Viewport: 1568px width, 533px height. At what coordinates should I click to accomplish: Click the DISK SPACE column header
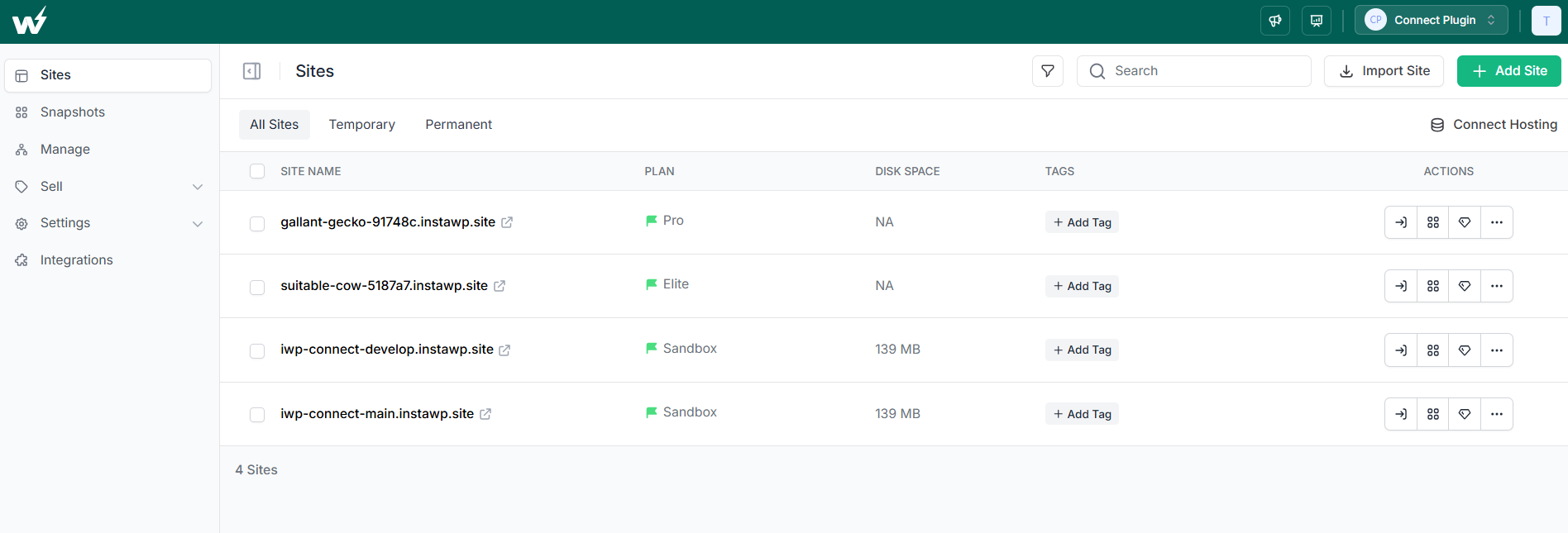click(907, 171)
